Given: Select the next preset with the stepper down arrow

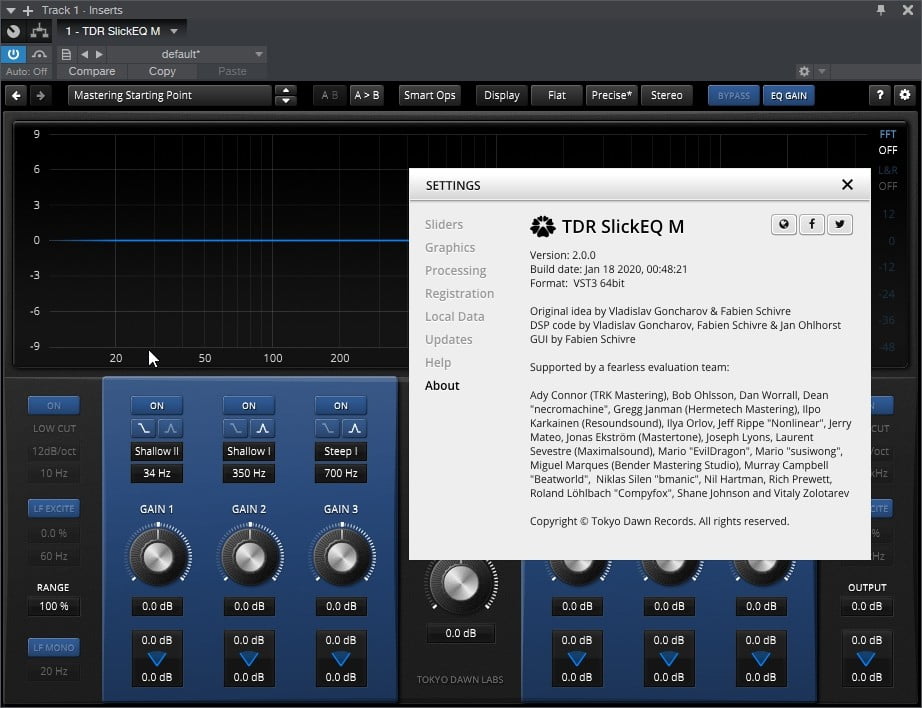Looking at the screenshot, I should click(x=286, y=101).
